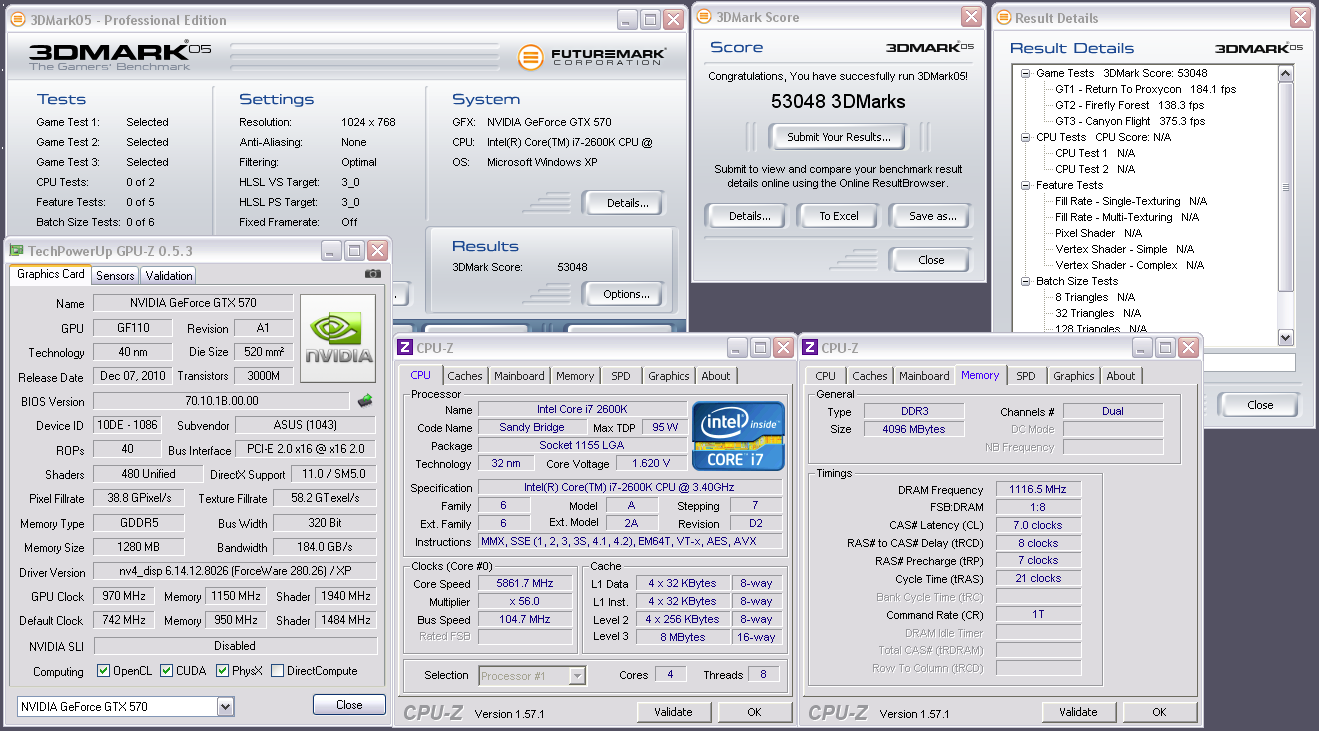Open Caches tab in left CPU-Z window

[464, 376]
